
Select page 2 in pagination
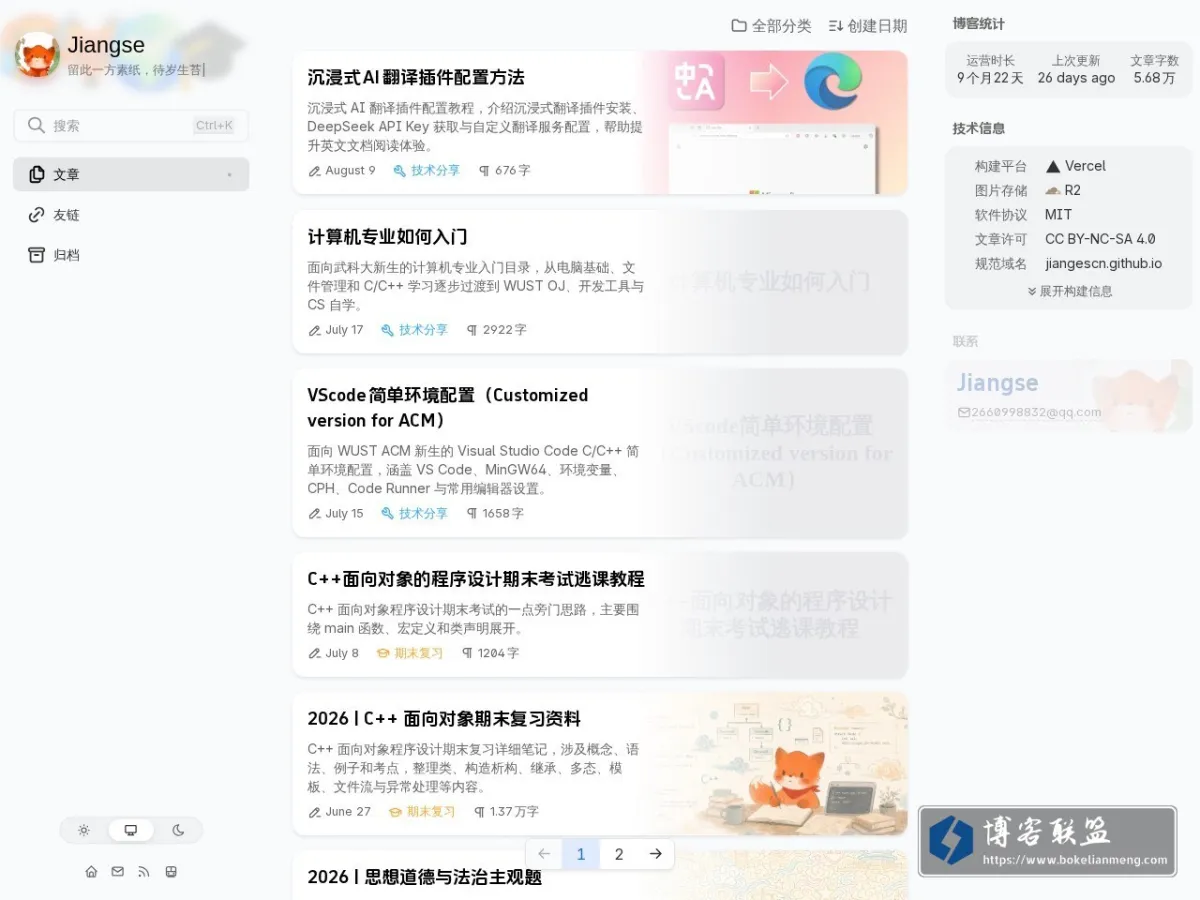pyautogui.click(x=619, y=854)
